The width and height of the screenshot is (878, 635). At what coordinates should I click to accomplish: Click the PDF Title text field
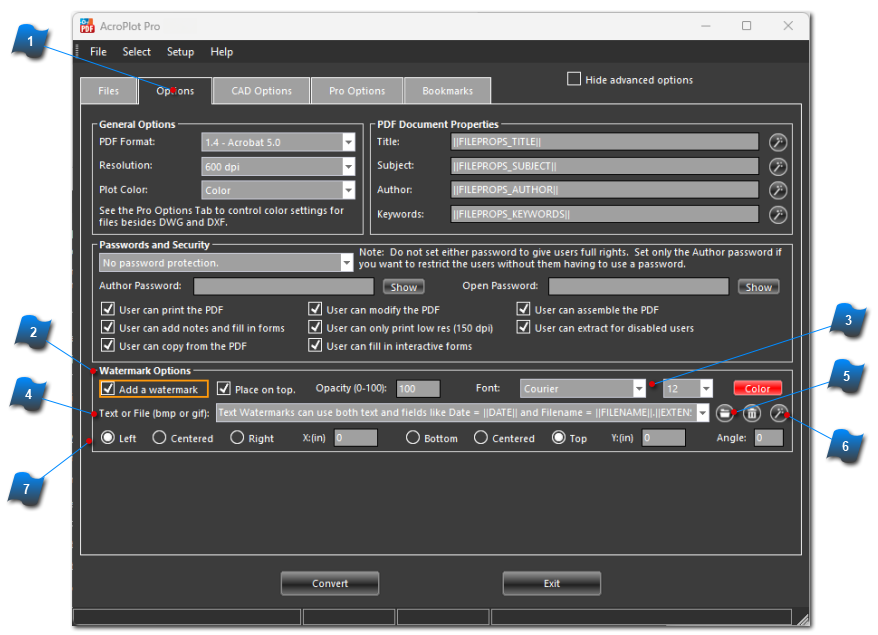click(x=604, y=142)
